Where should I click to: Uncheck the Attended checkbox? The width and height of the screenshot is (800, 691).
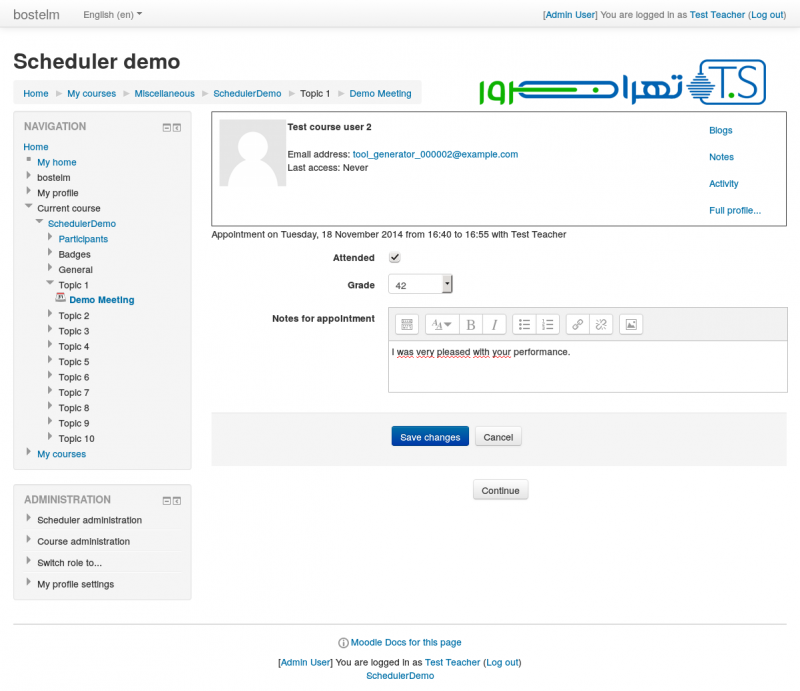(x=395, y=258)
